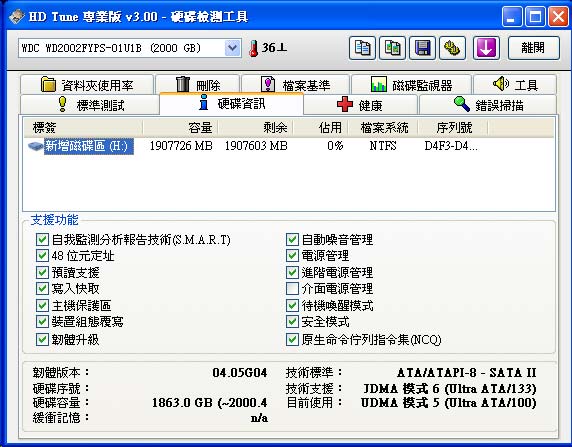
Task: Switch to the 錯誤掃描 tab
Action: 488,105
